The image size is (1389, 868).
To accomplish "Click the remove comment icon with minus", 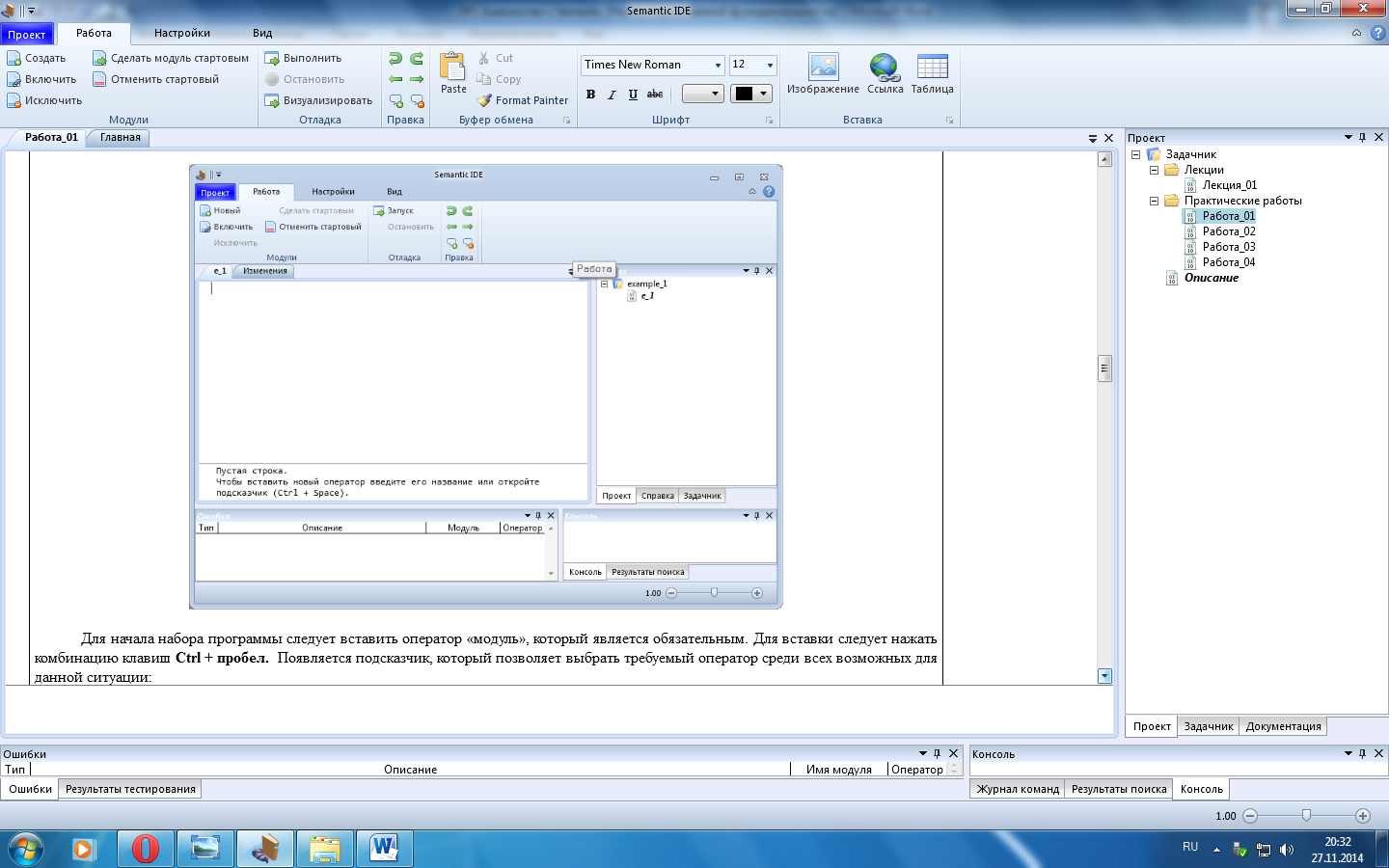I will (x=417, y=100).
